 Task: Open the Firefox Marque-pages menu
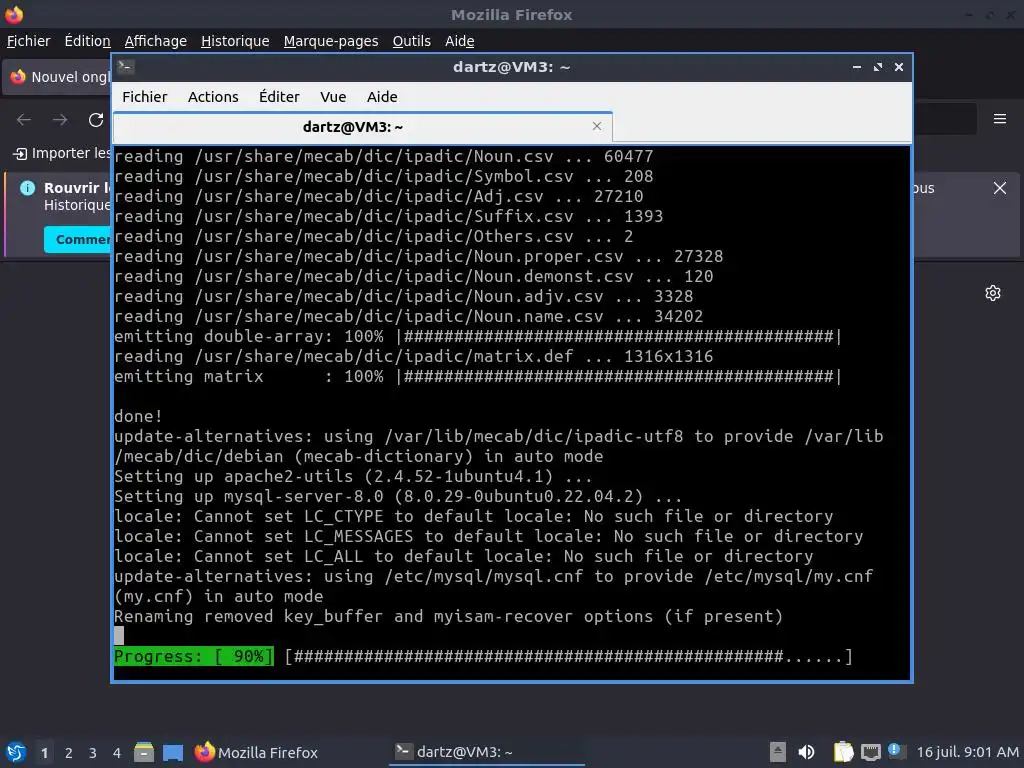click(331, 41)
